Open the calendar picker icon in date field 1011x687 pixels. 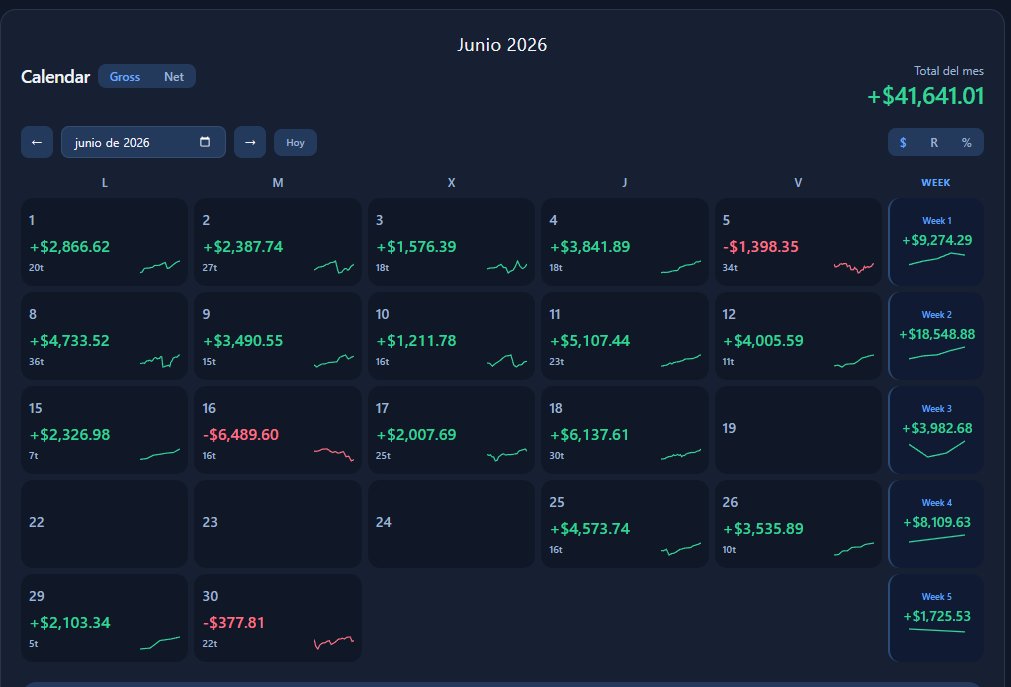[x=205, y=142]
